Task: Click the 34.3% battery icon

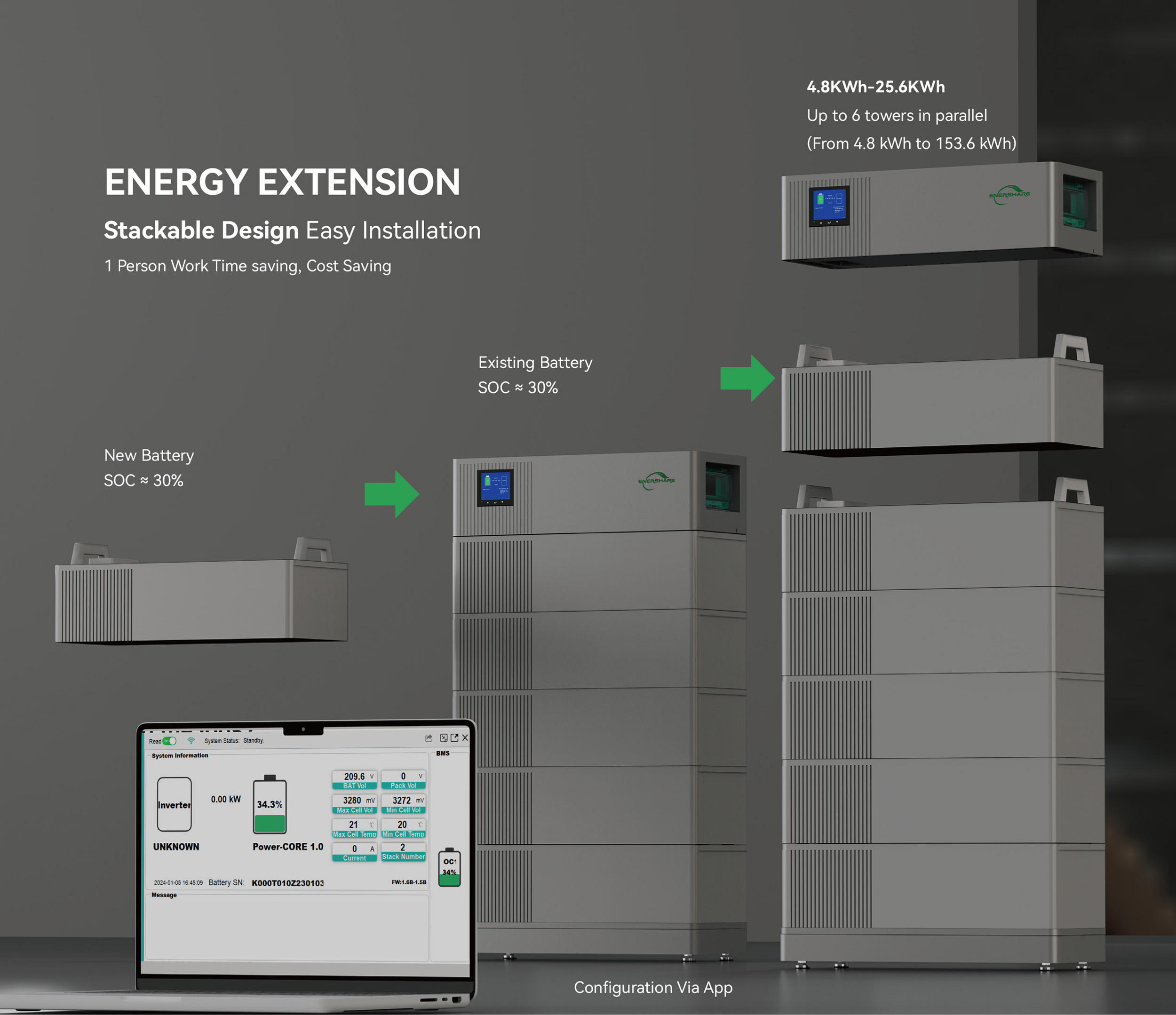Action: coord(269,805)
